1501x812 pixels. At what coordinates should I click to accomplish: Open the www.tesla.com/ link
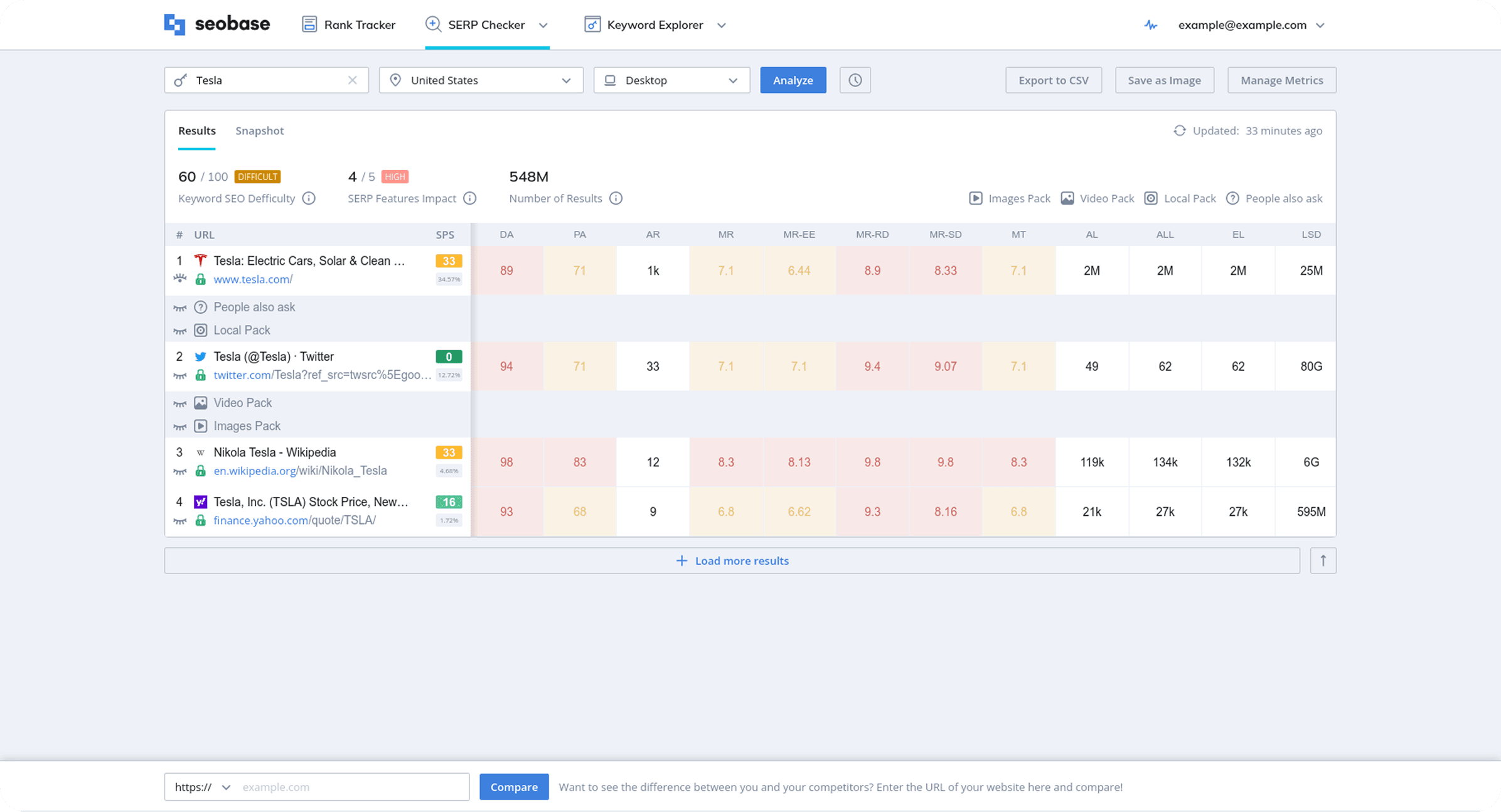tap(253, 279)
